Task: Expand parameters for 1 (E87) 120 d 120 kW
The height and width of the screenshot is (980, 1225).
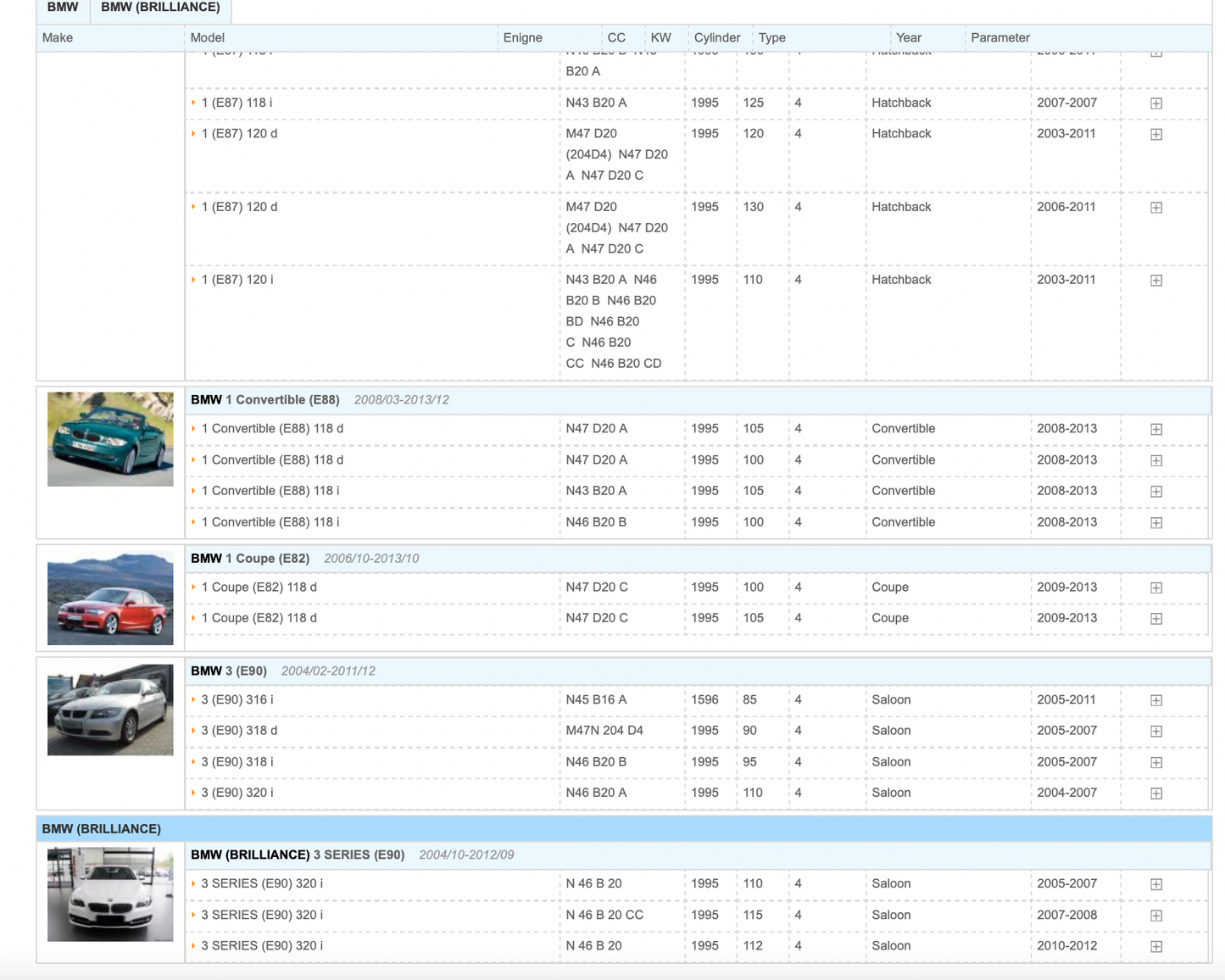Action: pyautogui.click(x=1155, y=134)
